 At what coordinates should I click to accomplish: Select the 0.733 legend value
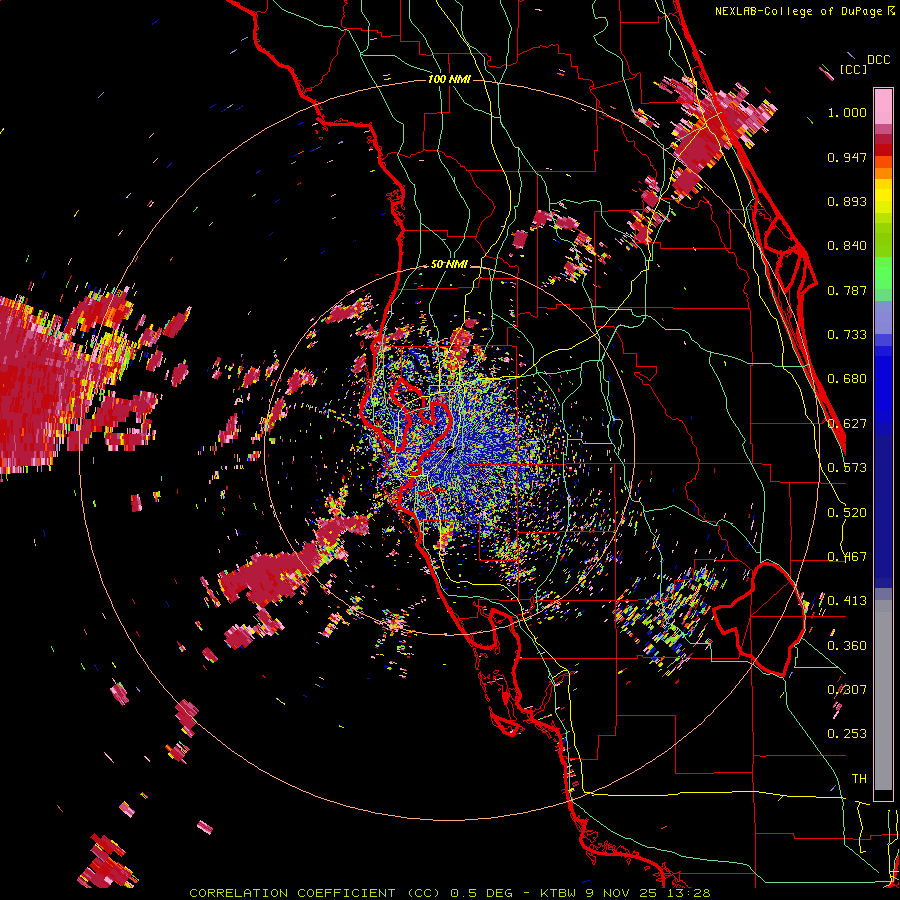pos(847,335)
